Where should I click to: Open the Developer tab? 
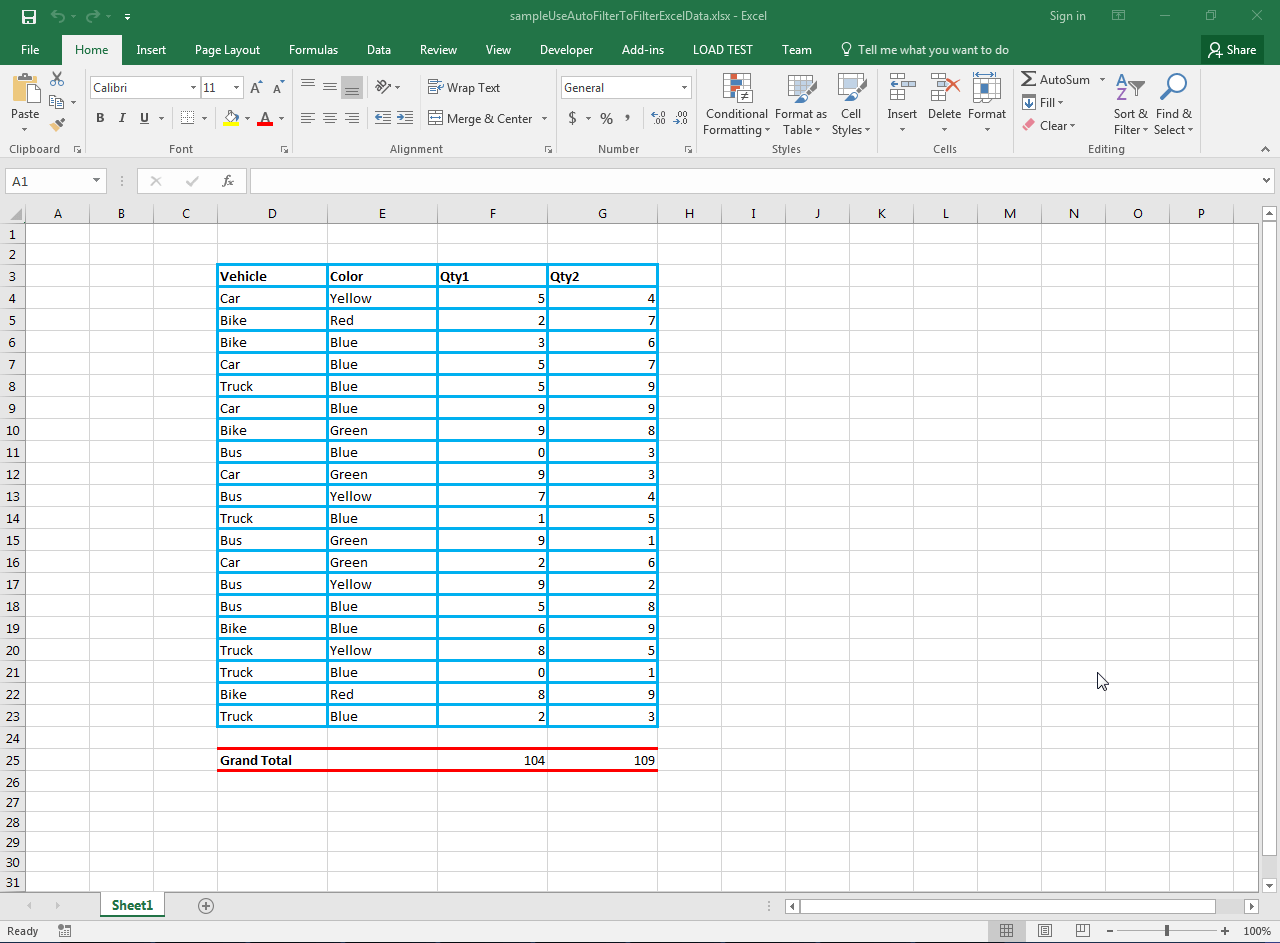point(566,49)
